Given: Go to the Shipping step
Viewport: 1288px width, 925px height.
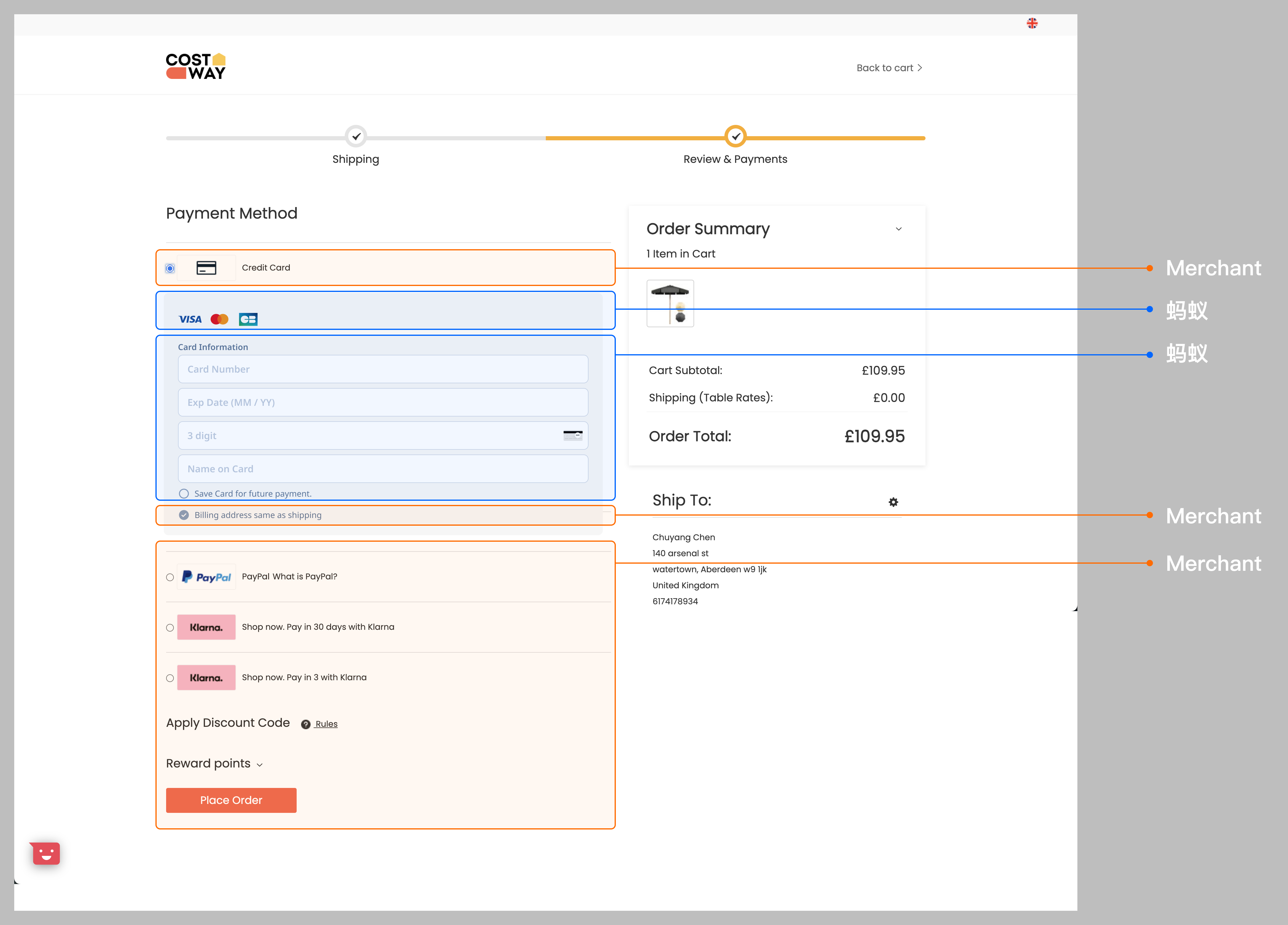Looking at the screenshot, I should tap(355, 137).
